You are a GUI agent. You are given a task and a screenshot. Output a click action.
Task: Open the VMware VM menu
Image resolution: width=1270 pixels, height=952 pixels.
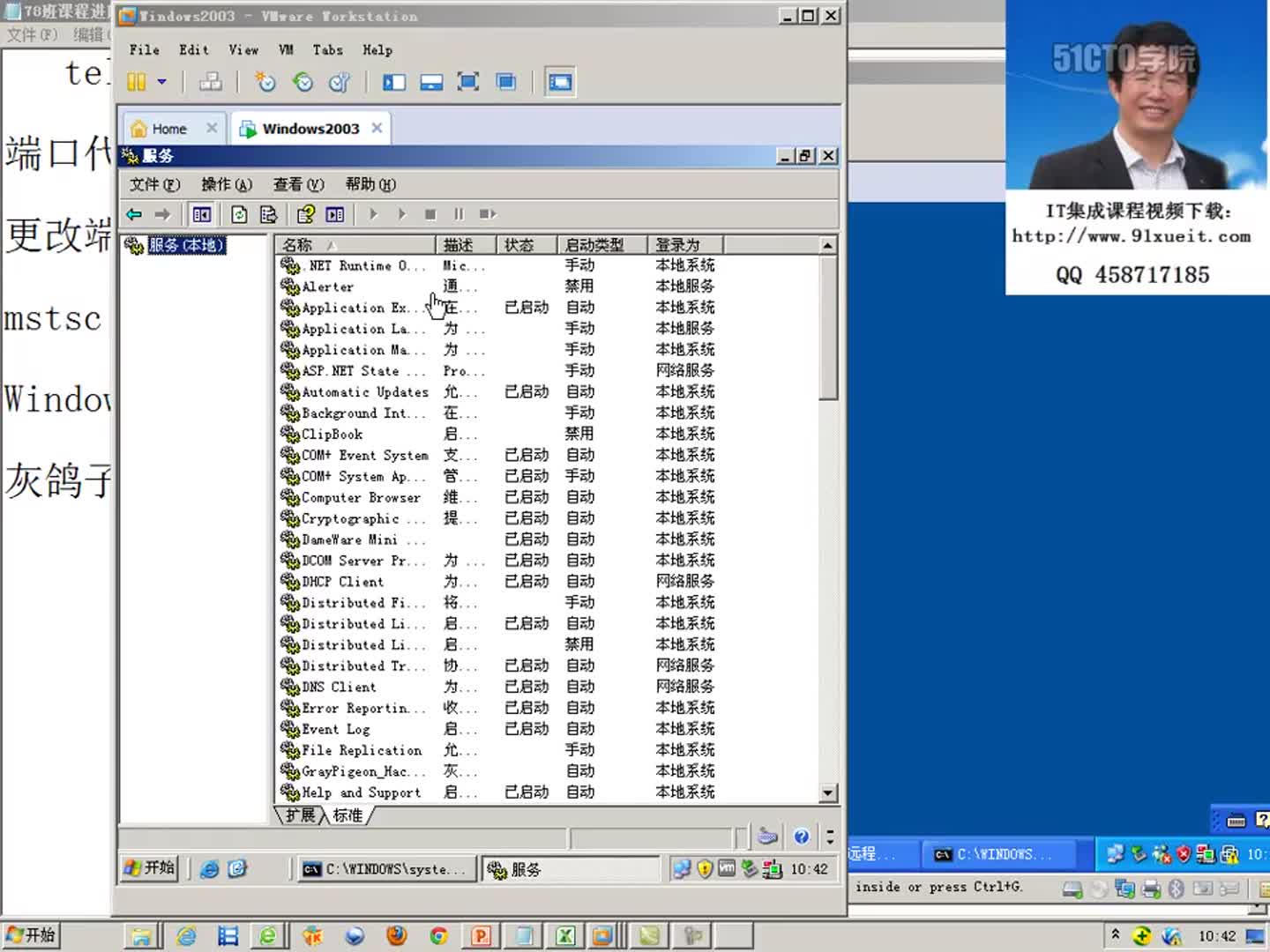pos(286,50)
